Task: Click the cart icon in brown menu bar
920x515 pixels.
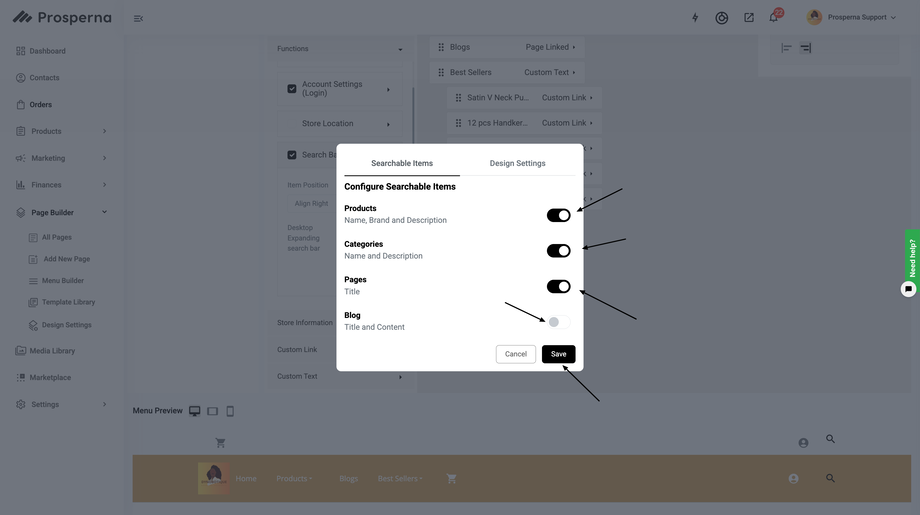Action: 451,479
